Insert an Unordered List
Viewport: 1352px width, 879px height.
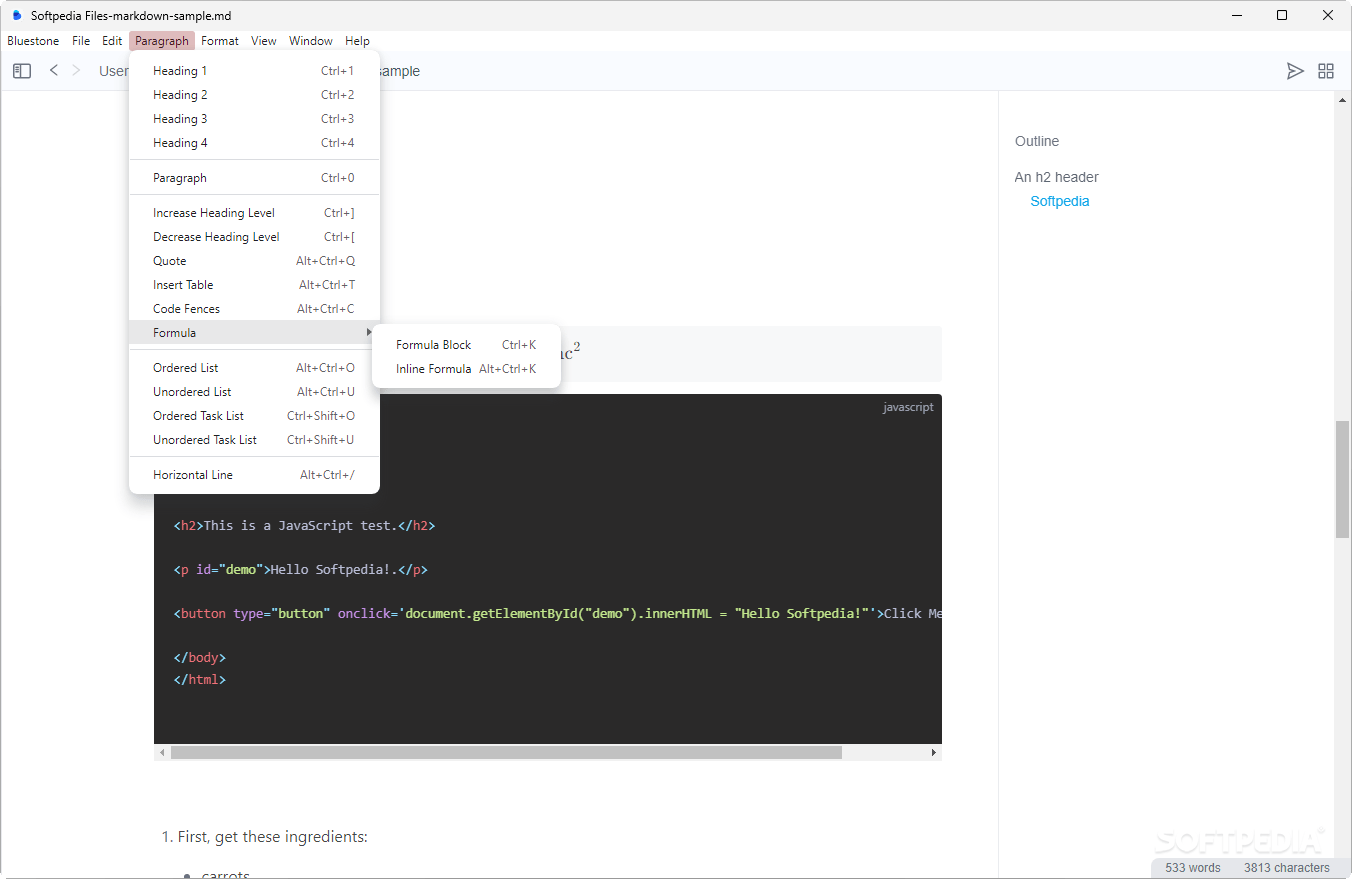254,392
